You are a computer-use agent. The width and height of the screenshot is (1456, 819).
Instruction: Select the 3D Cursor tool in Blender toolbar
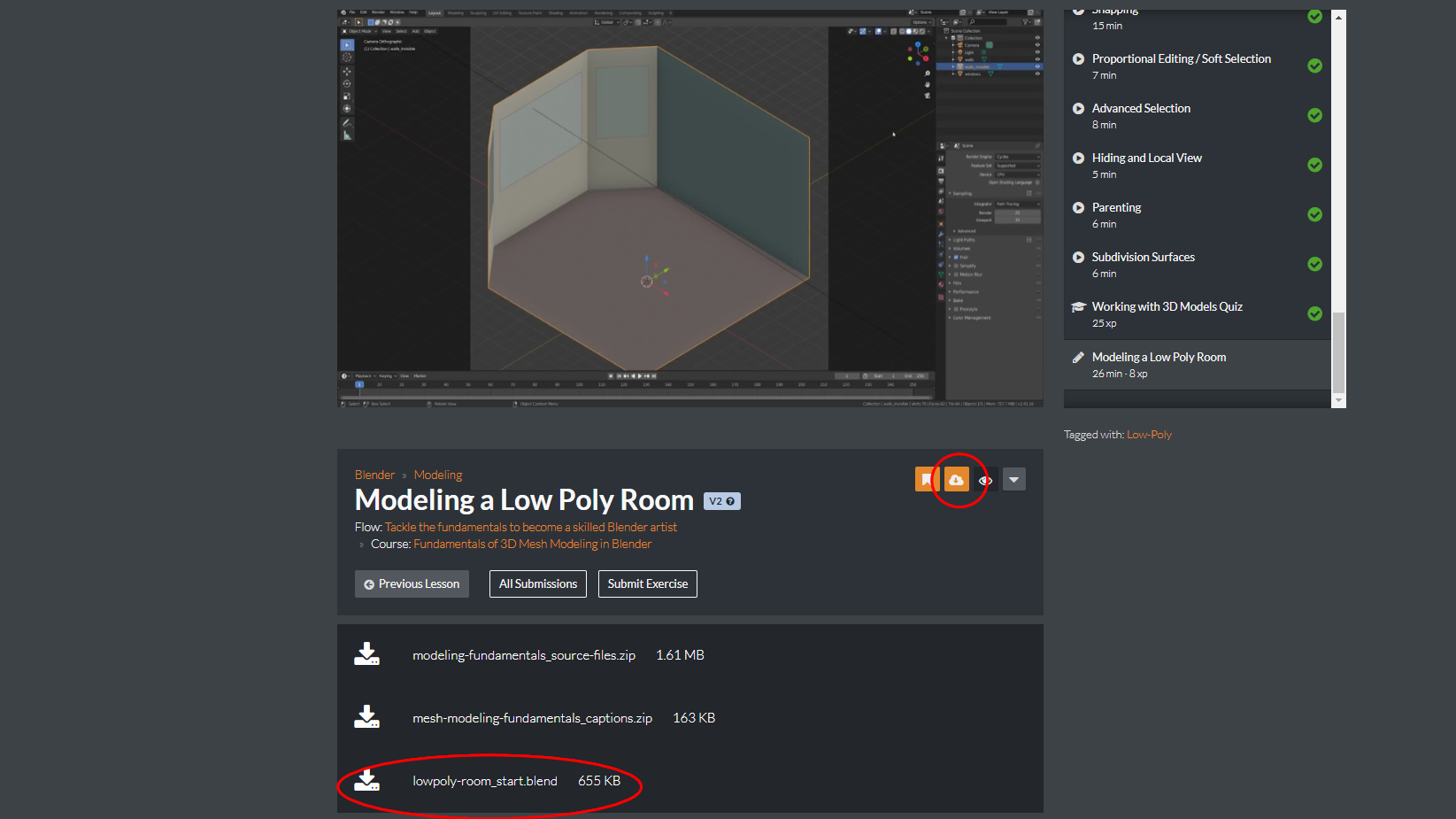click(x=347, y=58)
